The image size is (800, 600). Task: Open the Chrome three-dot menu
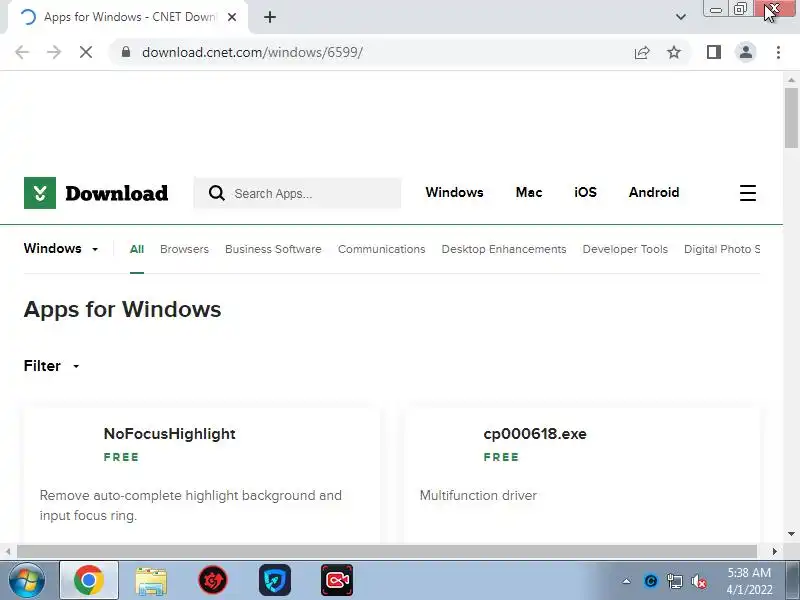coord(778,52)
